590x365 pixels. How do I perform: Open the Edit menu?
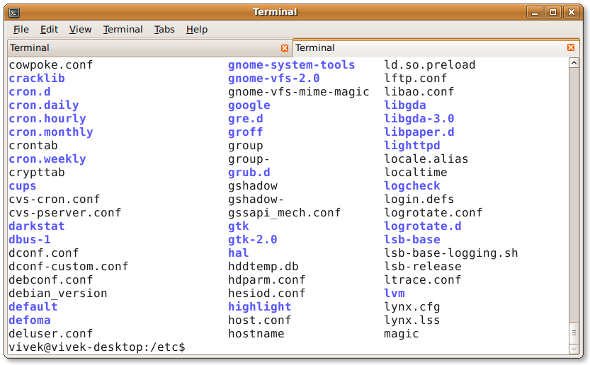coord(49,29)
